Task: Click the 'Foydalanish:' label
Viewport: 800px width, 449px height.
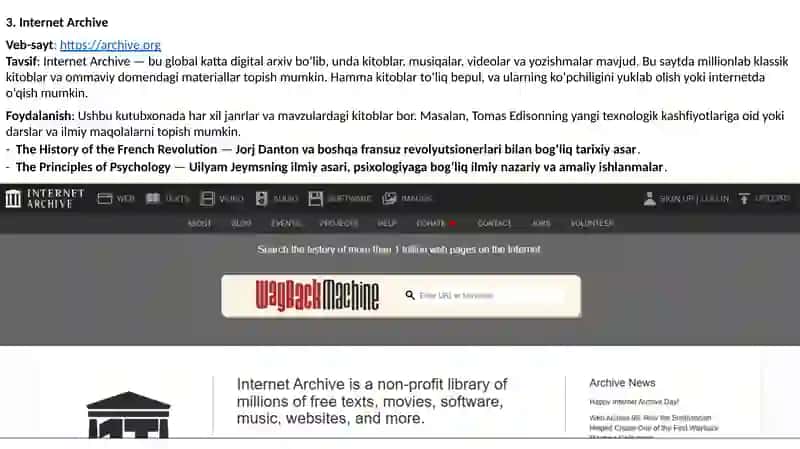Action: pos(40,116)
